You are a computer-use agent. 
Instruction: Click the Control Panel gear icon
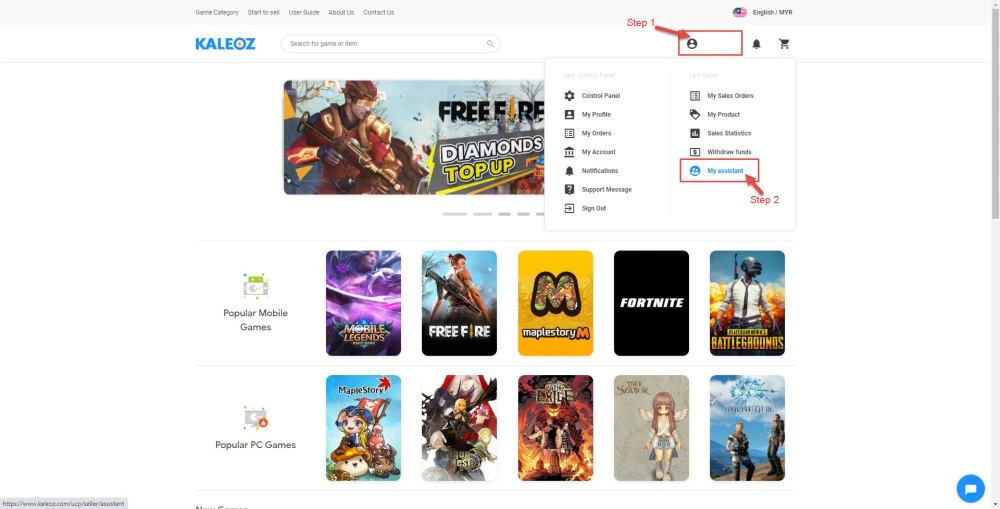point(570,96)
